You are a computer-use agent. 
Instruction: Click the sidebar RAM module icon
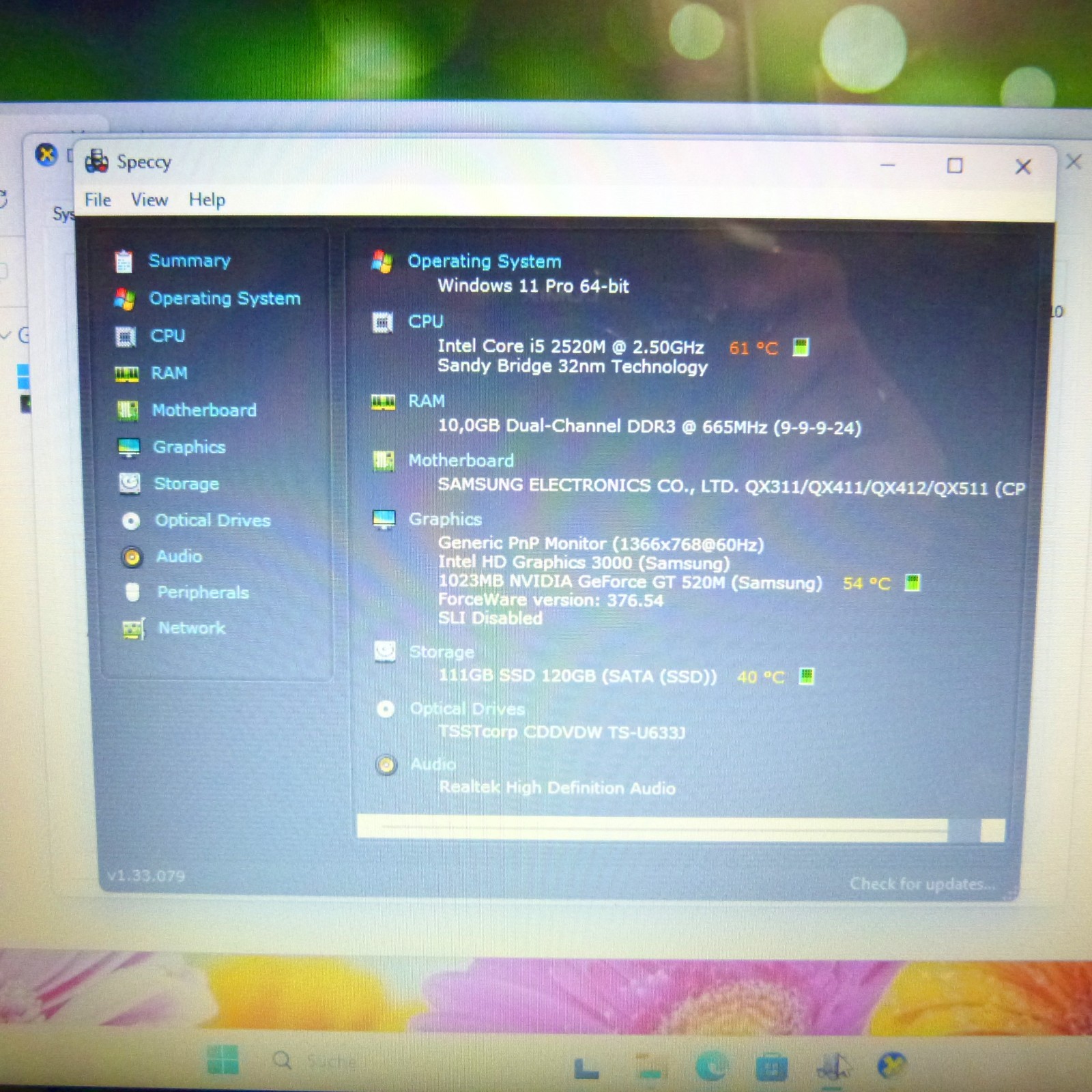(126, 374)
